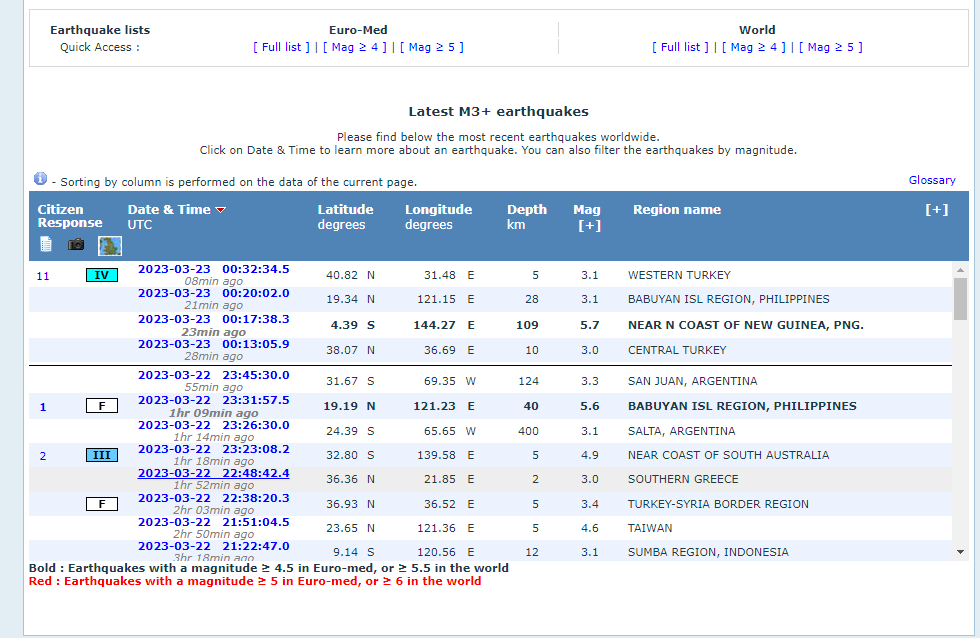
Task: Click the table scrollbar down arrow
Action: (x=960, y=552)
